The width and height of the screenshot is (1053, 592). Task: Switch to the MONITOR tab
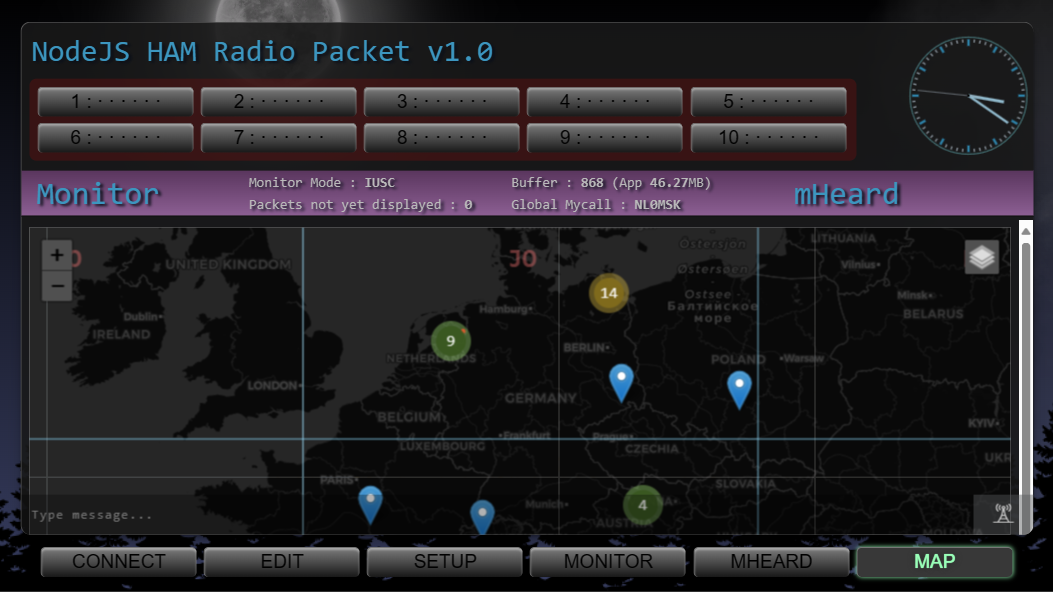pyautogui.click(x=608, y=562)
